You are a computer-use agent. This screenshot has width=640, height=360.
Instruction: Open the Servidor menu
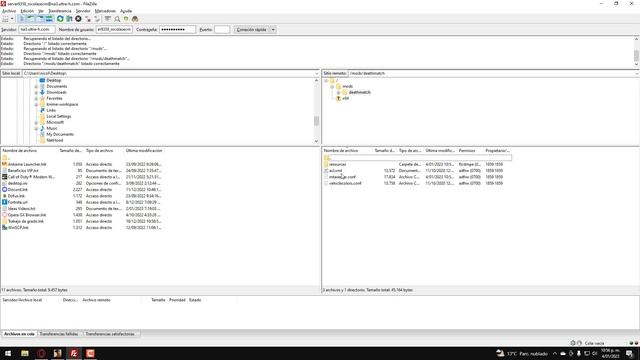tap(83, 11)
